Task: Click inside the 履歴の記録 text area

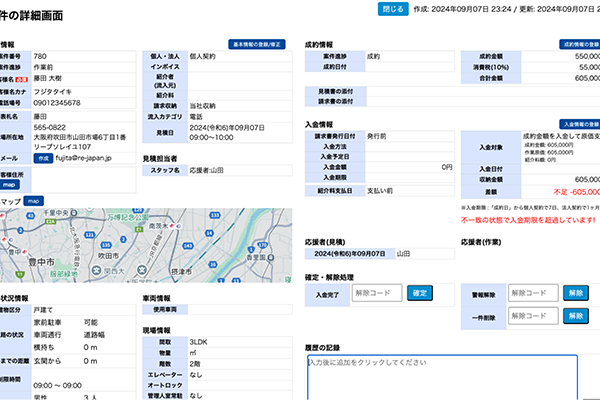Action: (x=440, y=375)
